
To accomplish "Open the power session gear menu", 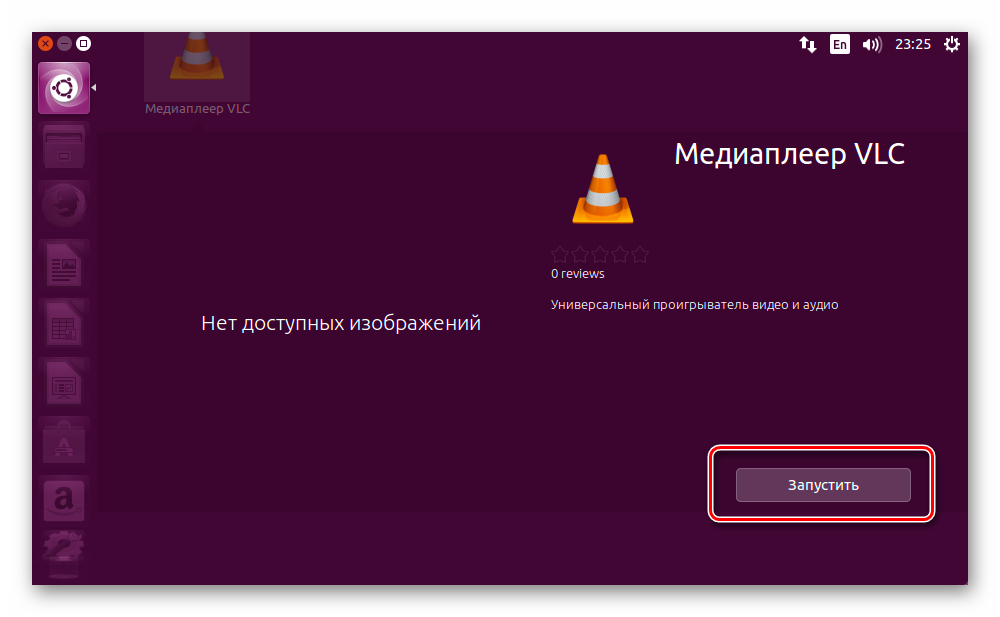I will point(952,44).
